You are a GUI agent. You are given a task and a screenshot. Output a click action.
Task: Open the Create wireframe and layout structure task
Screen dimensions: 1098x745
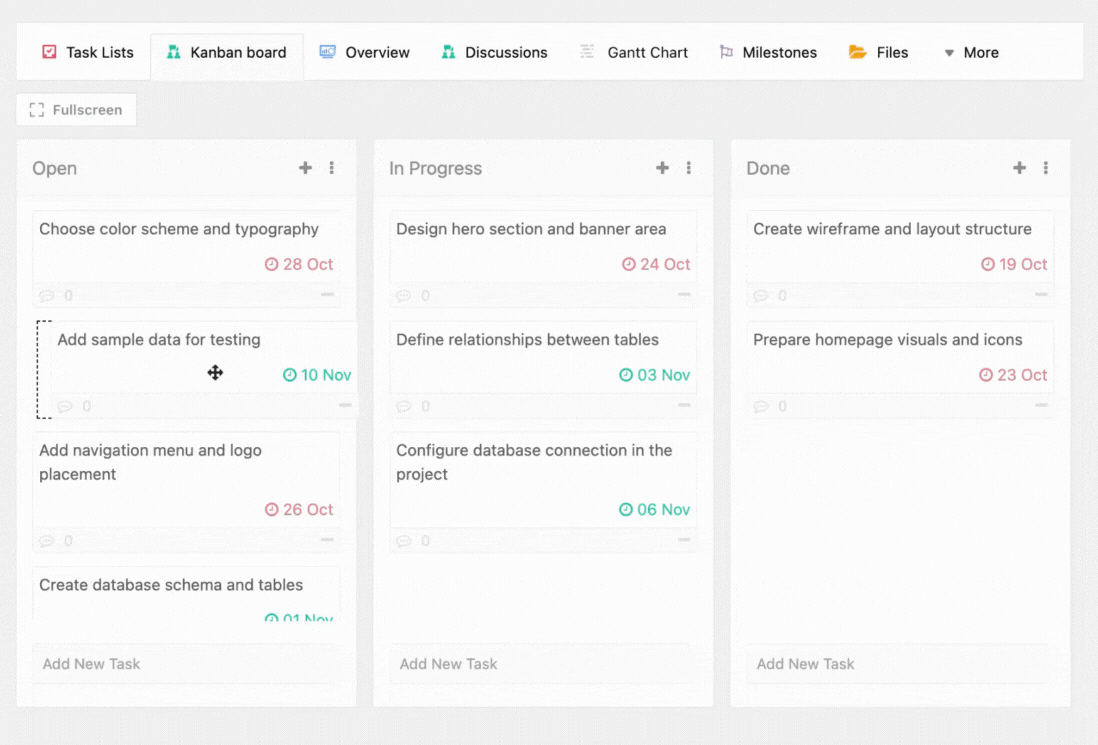(x=889, y=229)
